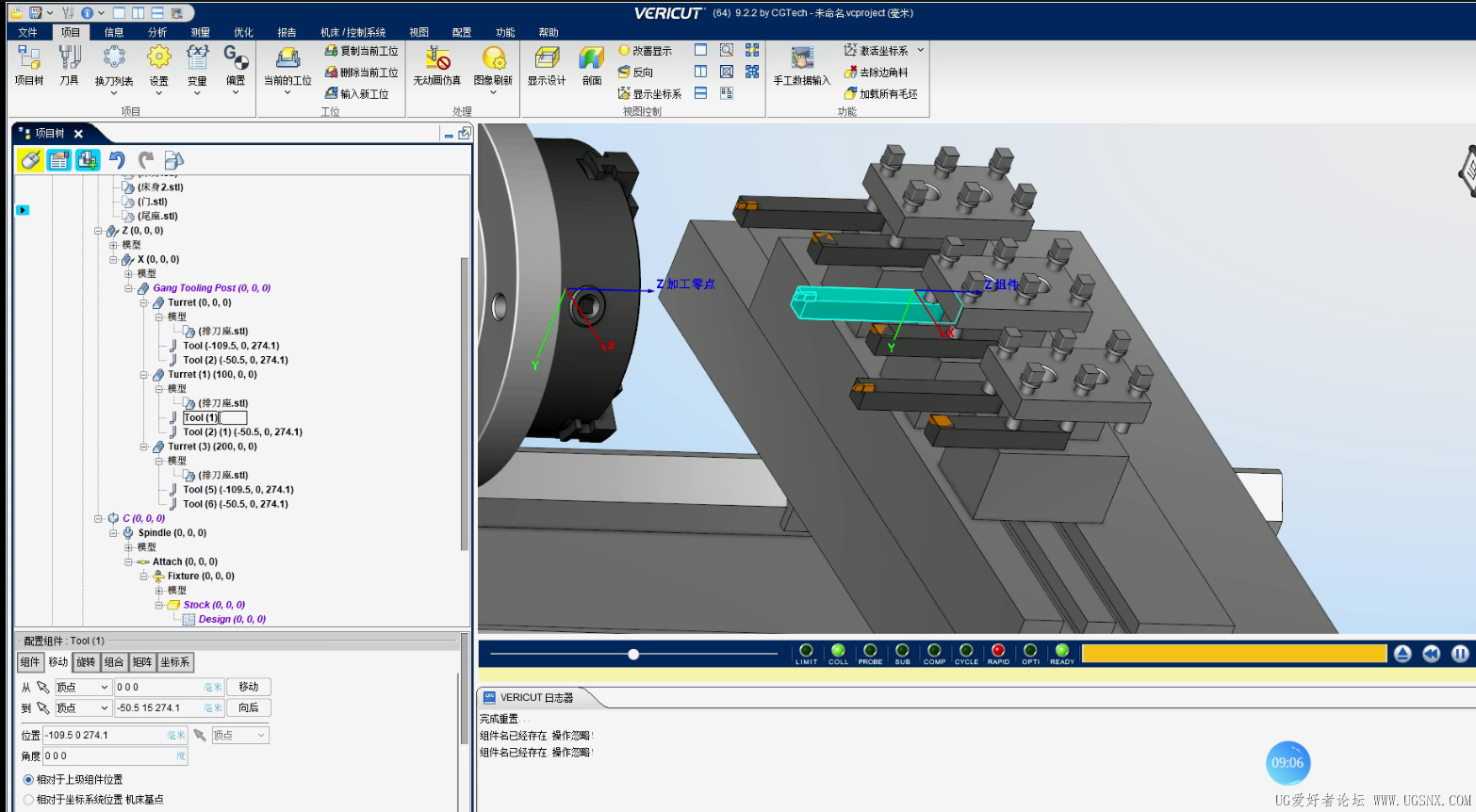Click the 向后 button
Viewport: 1476px width, 812px height.
(249, 708)
